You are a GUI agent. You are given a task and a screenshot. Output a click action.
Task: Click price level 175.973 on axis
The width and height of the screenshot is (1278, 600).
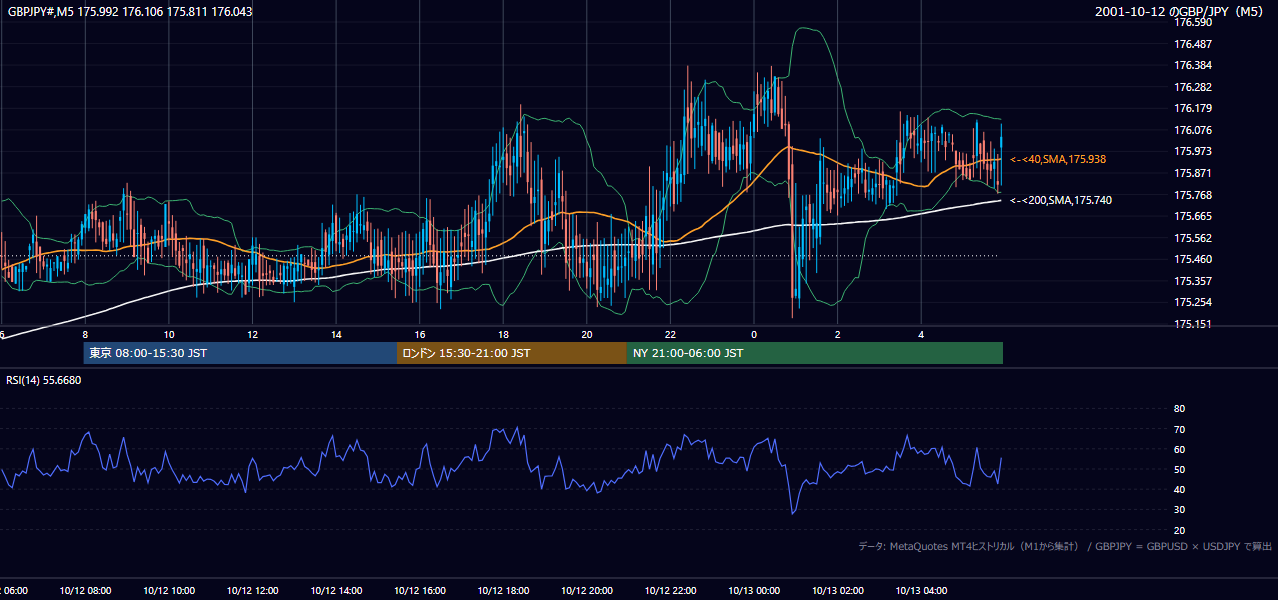[1192, 151]
